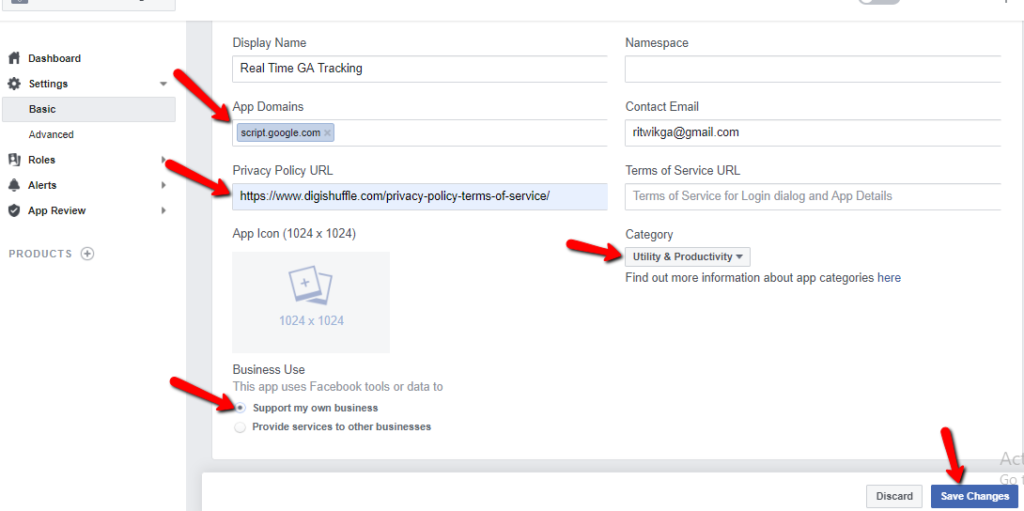This screenshot has width=1024, height=511.
Task: Expand the Roles submenu arrow
Action: (x=163, y=159)
